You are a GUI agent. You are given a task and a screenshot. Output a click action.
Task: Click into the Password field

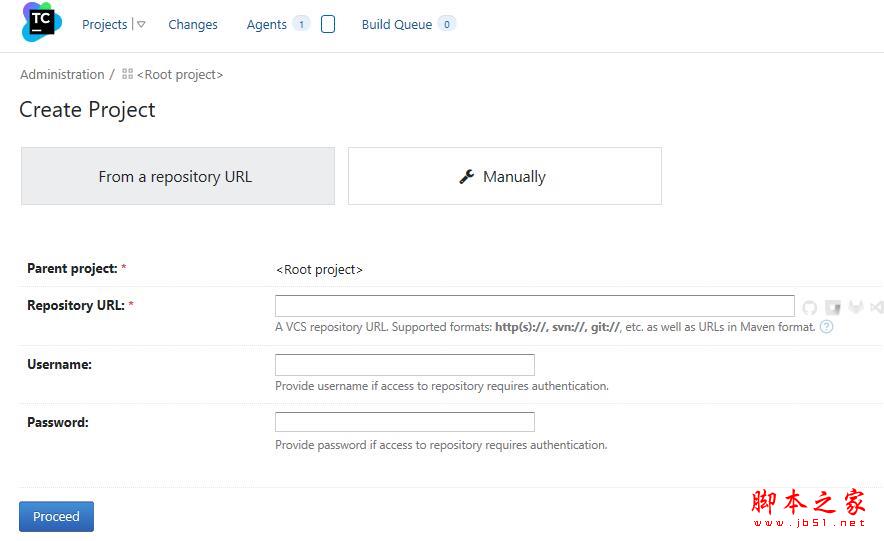[x=404, y=422]
